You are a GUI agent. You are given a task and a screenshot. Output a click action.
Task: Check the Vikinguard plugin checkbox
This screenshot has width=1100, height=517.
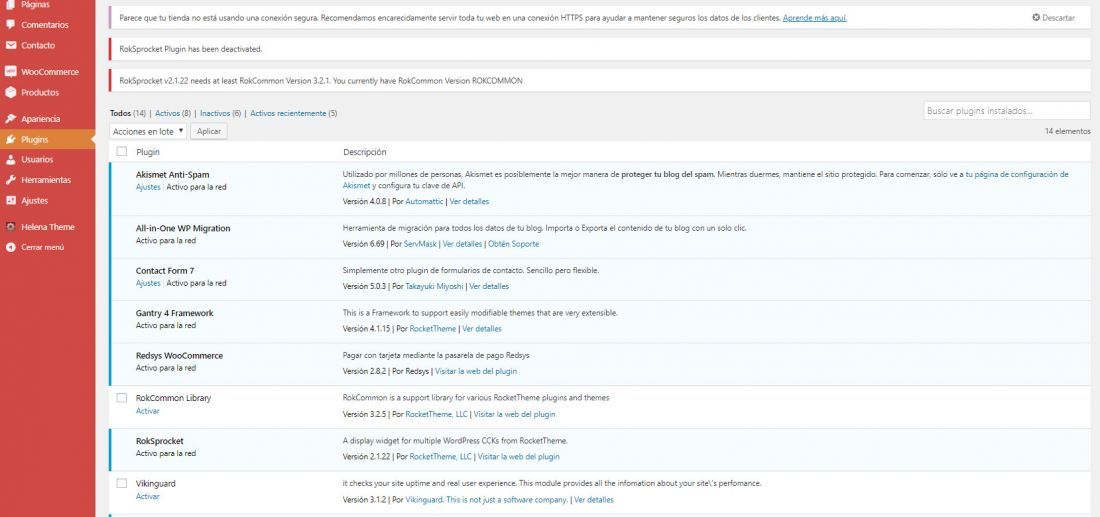coord(122,483)
